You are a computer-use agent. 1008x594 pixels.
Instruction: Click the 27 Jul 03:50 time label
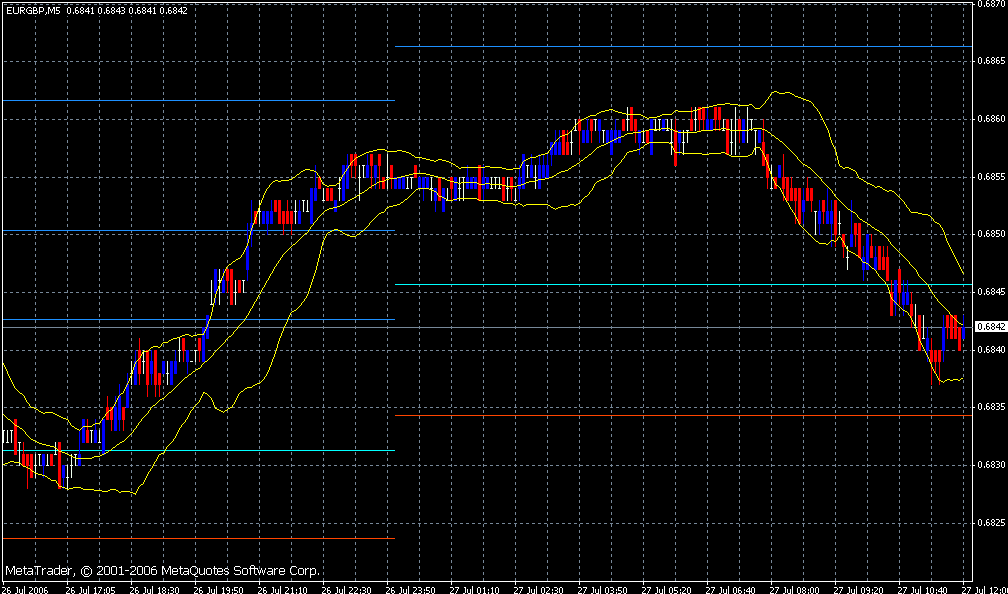[600, 589]
